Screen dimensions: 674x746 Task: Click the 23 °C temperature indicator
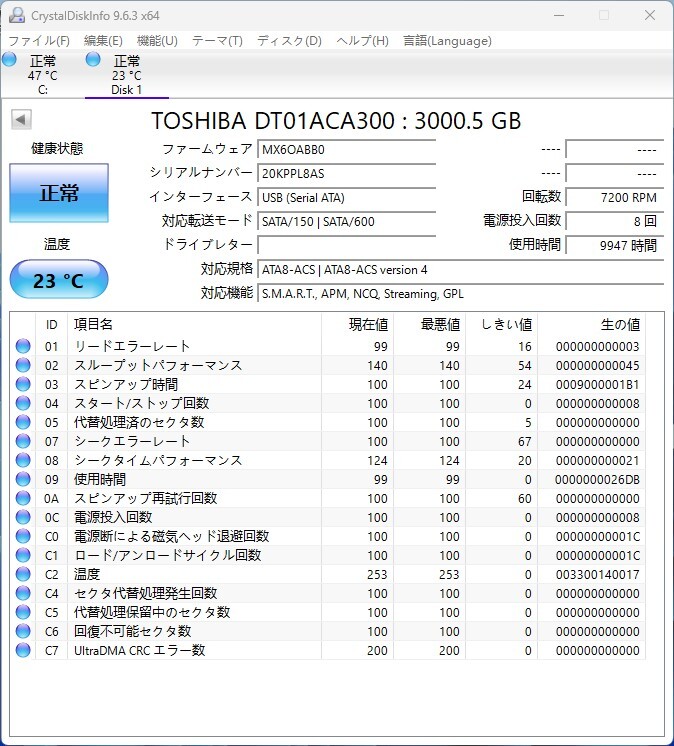coord(59,279)
